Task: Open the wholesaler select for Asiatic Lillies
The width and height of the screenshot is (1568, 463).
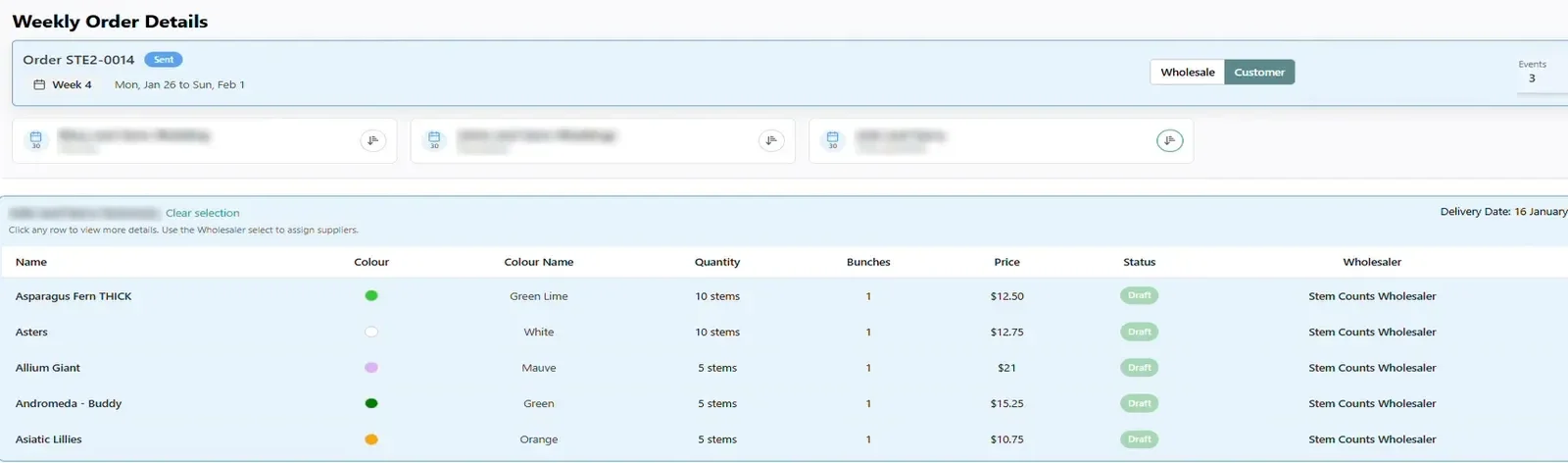Action: (x=1372, y=439)
